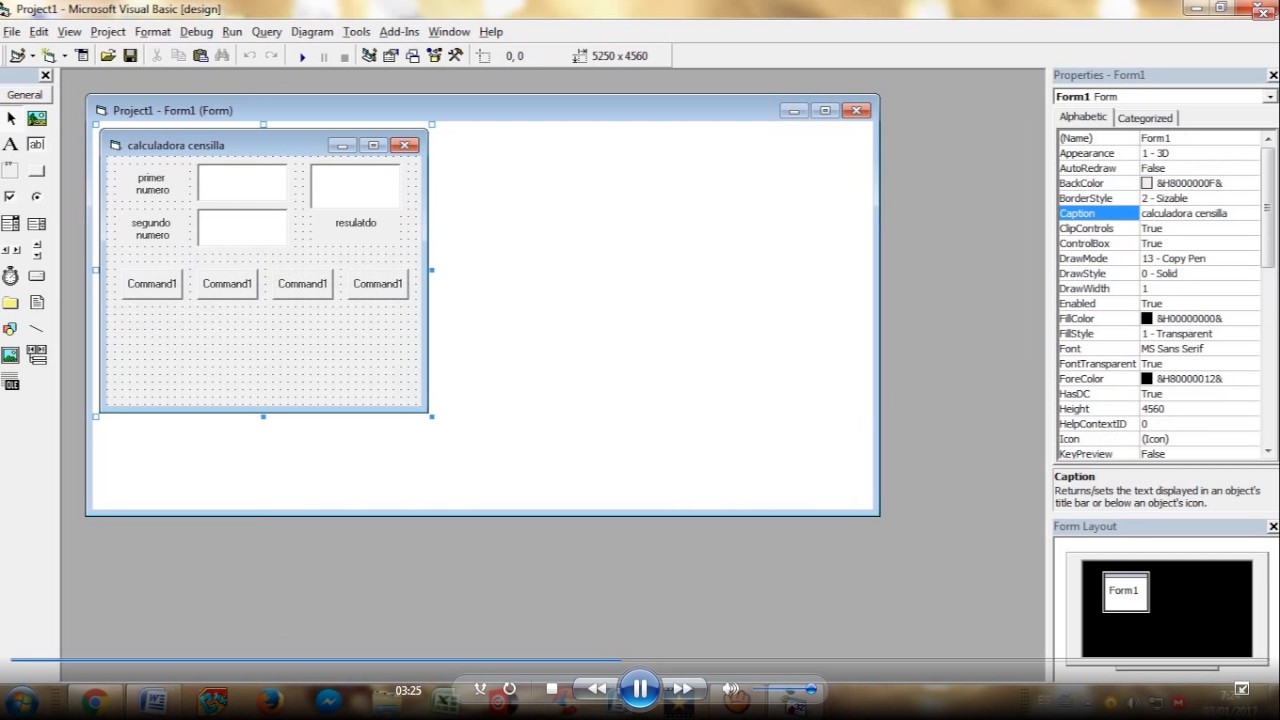Select the Line control tool
1280x720 pixels.
(x=37, y=328)
